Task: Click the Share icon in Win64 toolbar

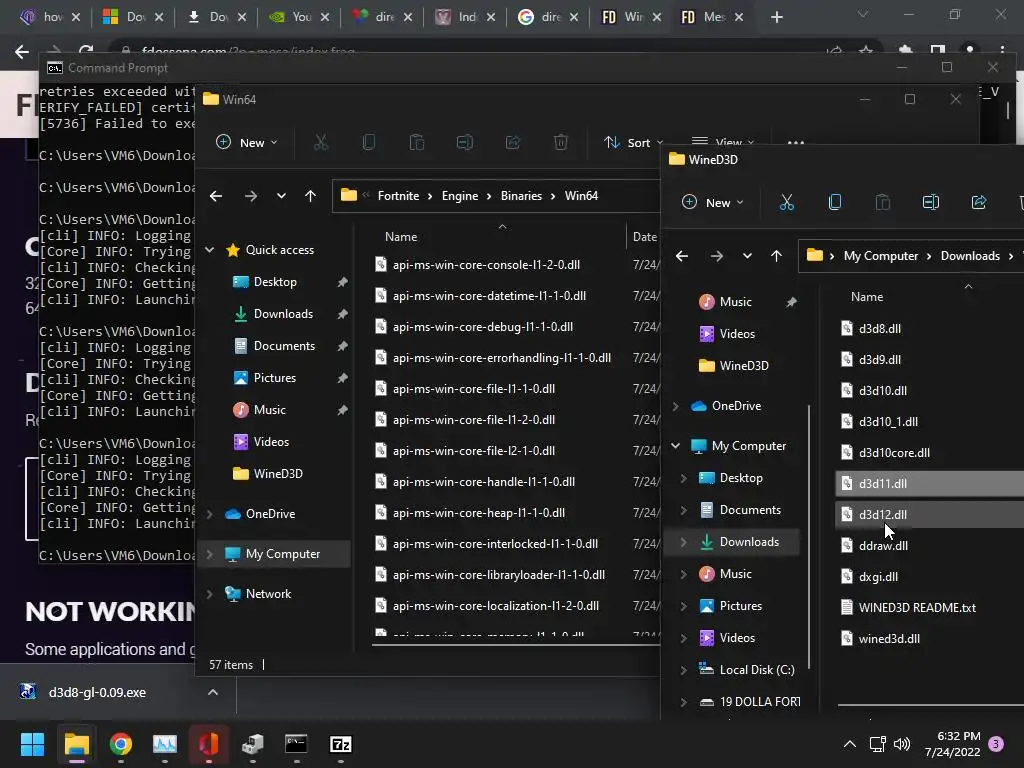Action: pos(513,142)
